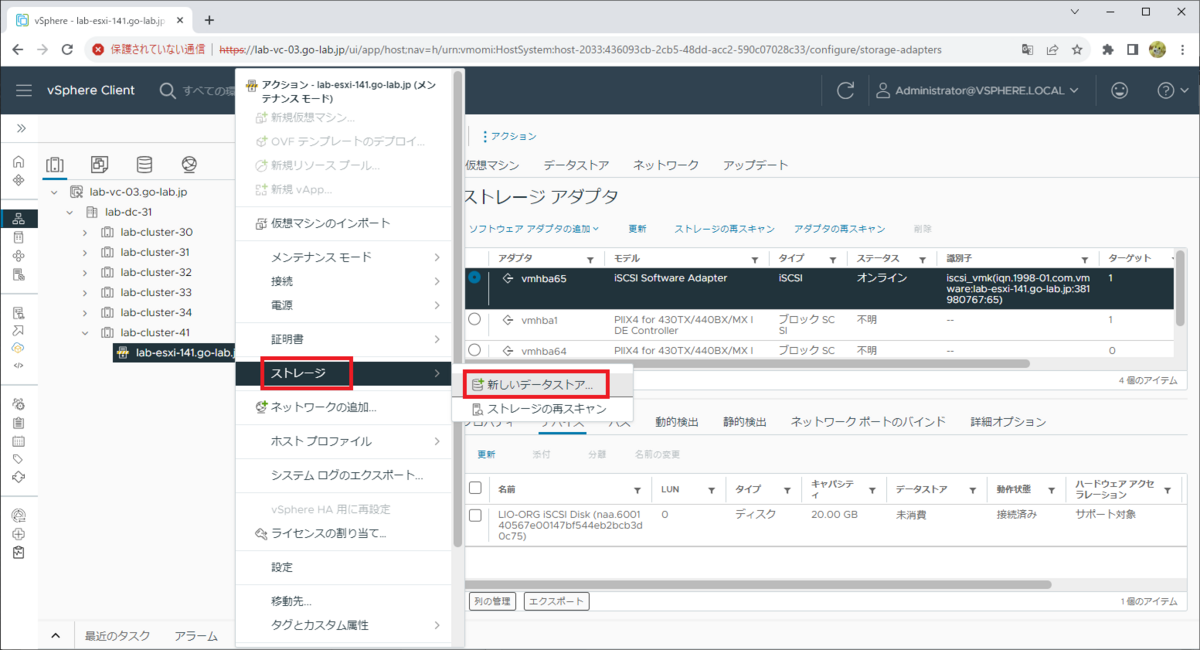Open the vSphere Client hamburger menu
This screenshot has height=650, width=1200.
[24, 90]
